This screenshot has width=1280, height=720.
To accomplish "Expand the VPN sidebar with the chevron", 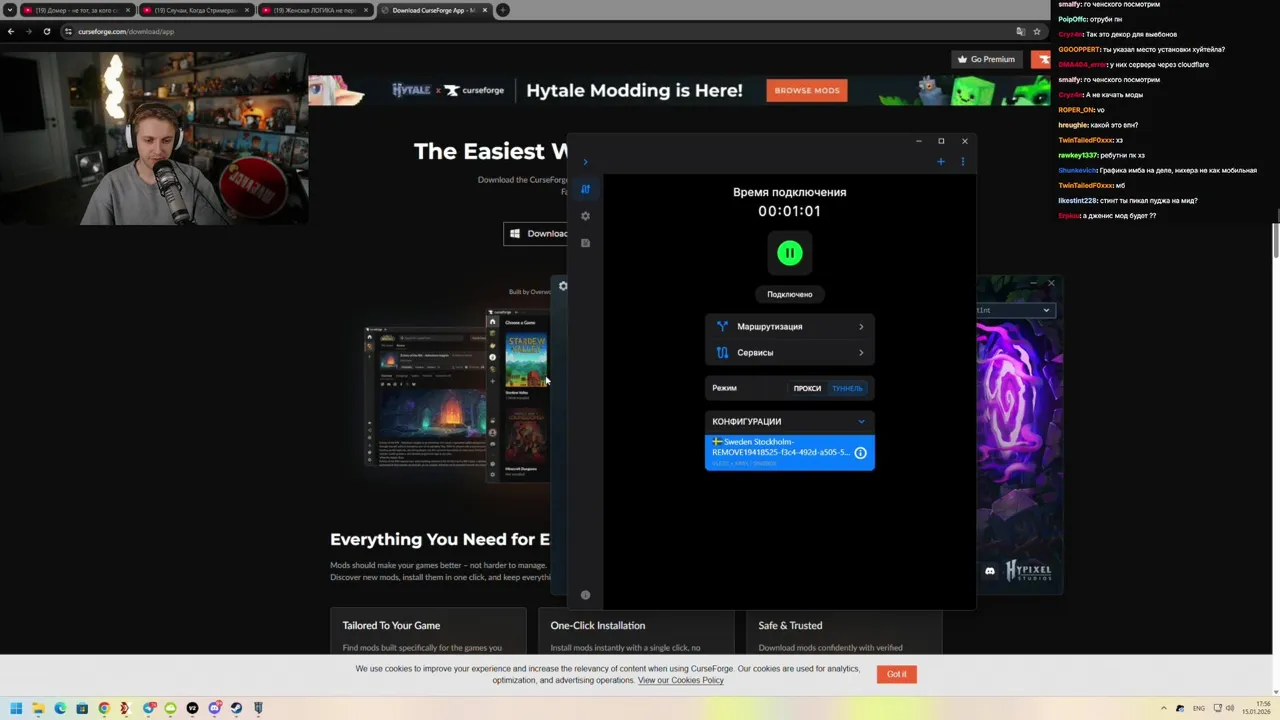I will click(585, 162).
